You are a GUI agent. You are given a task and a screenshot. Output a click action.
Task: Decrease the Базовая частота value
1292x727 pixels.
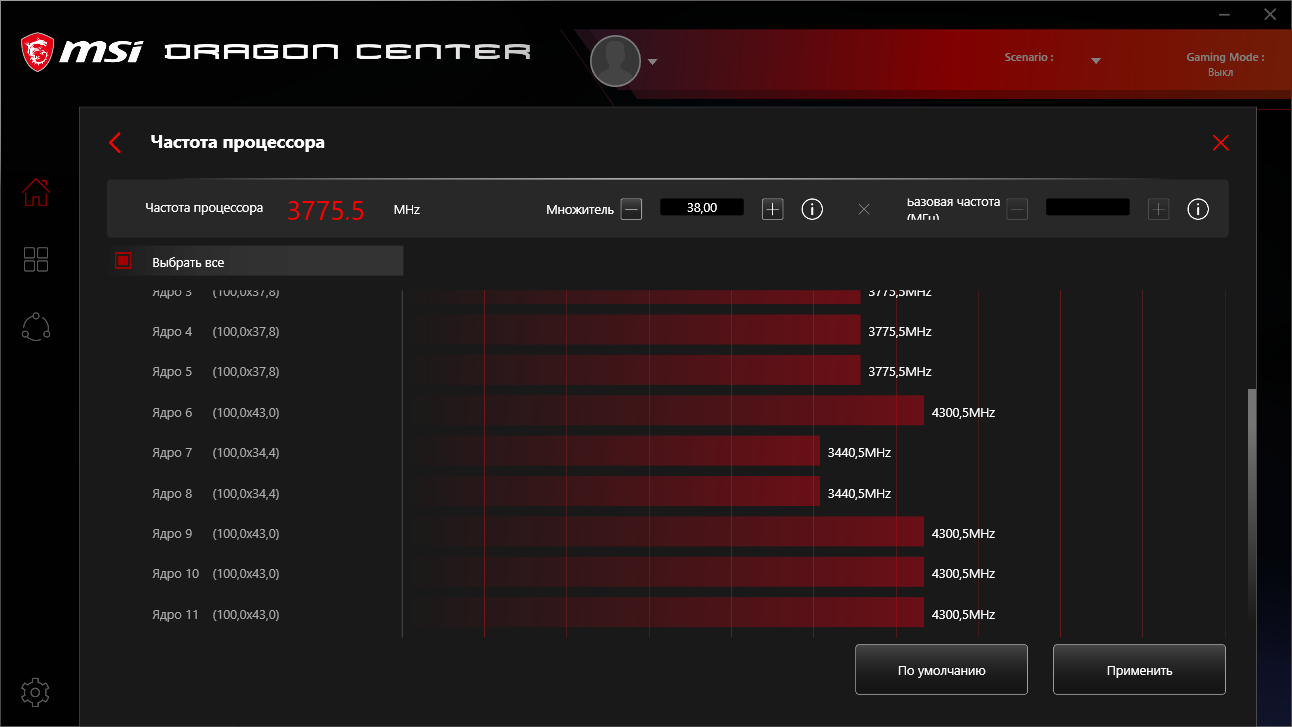(x=1017, y=209)
